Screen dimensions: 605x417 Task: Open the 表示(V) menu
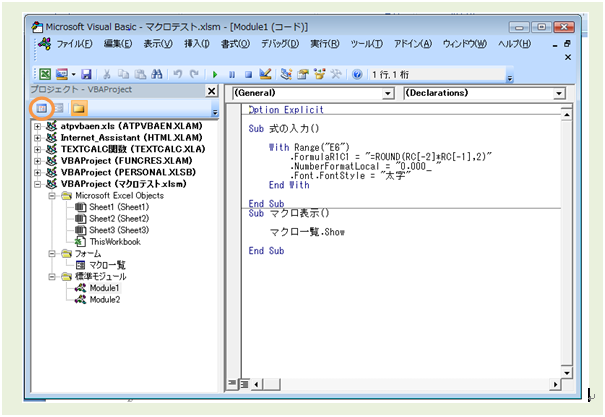[x=158, y=44]
